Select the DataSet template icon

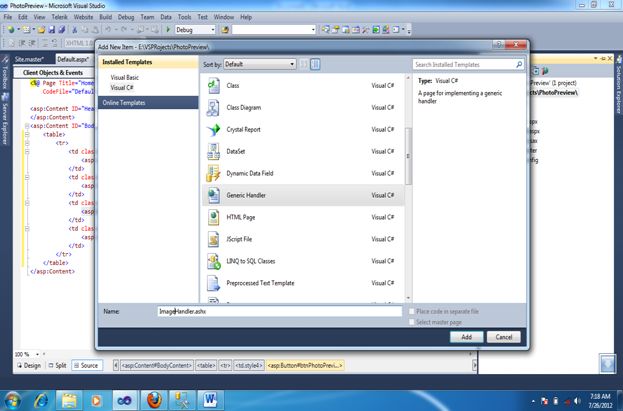[x=213, y=151]
